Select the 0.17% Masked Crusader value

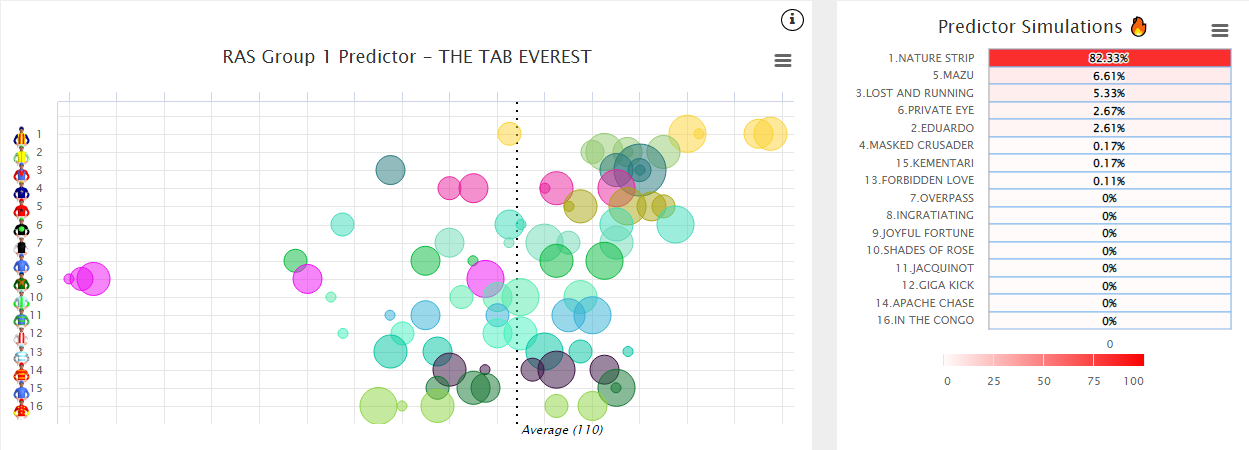click(1109, 145)
